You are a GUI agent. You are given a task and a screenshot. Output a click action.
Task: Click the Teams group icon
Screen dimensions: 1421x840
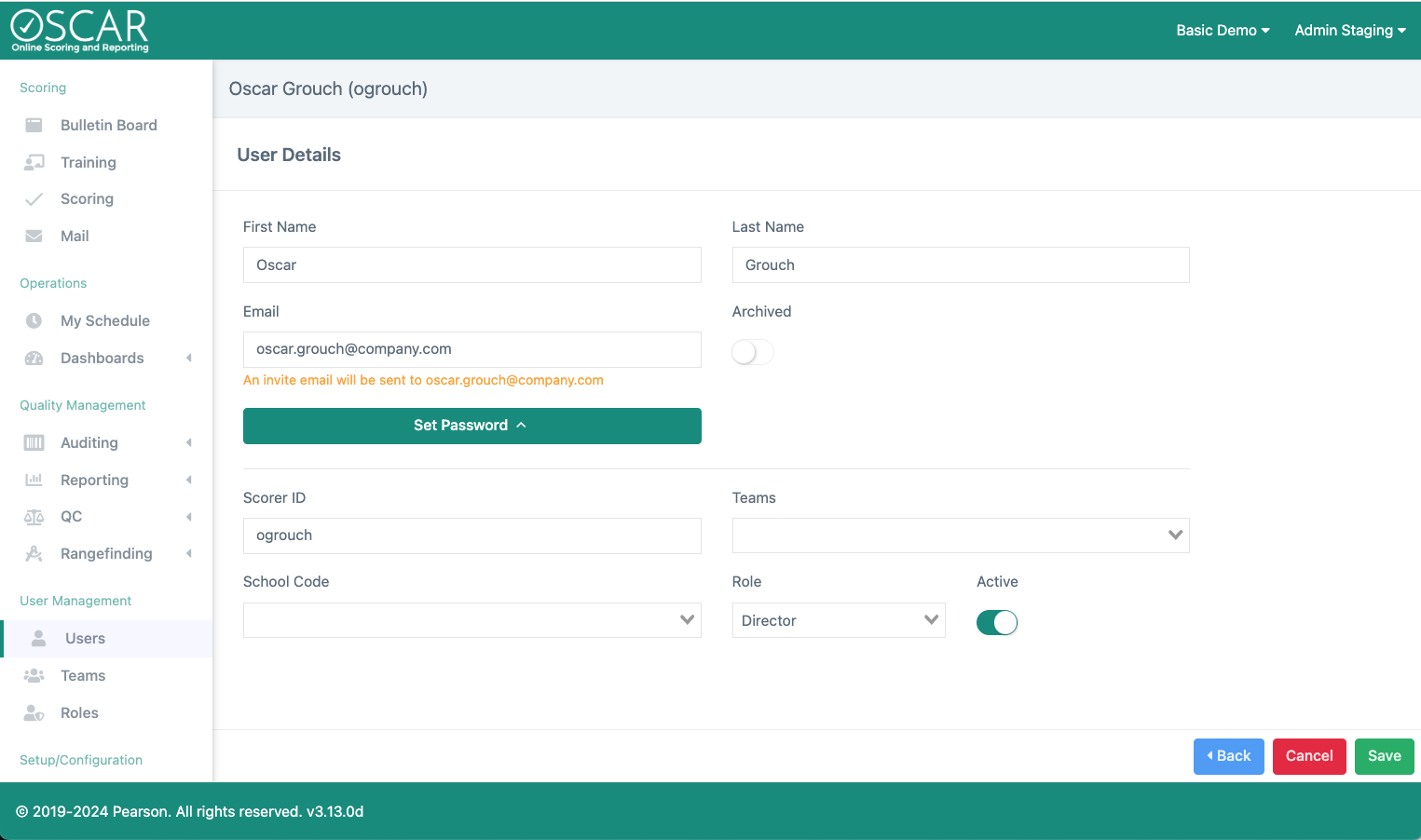[34, 676]
